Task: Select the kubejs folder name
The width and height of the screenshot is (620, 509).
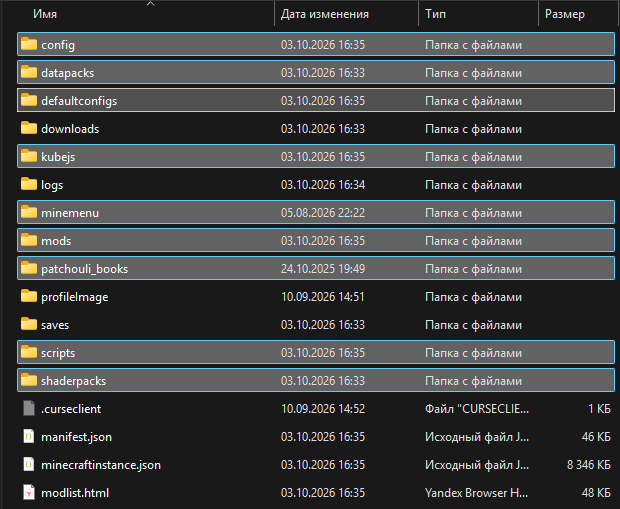Action: coord(58,157)
